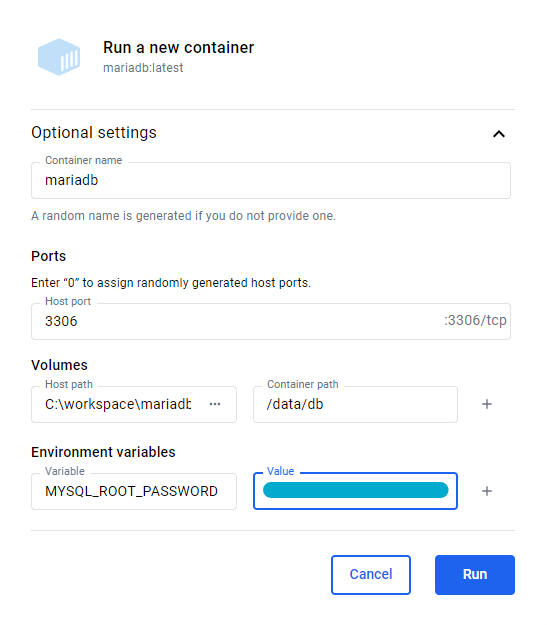Add another environment variable with plus icon
547x625 pixels.
487,491
